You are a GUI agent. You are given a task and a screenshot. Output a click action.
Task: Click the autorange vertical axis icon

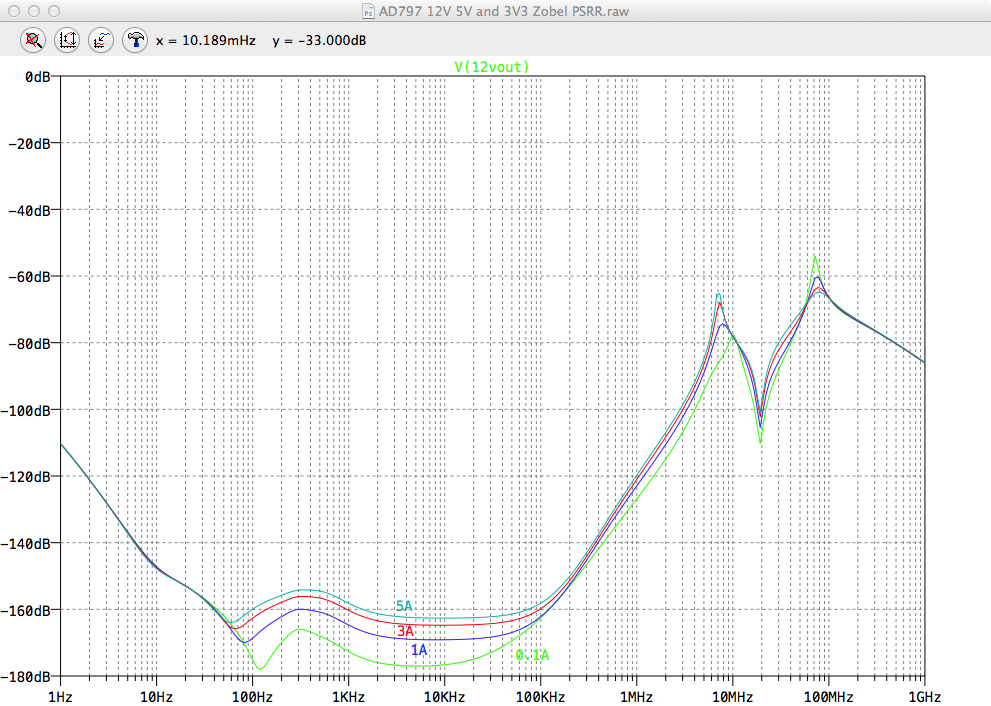(67, 40)
